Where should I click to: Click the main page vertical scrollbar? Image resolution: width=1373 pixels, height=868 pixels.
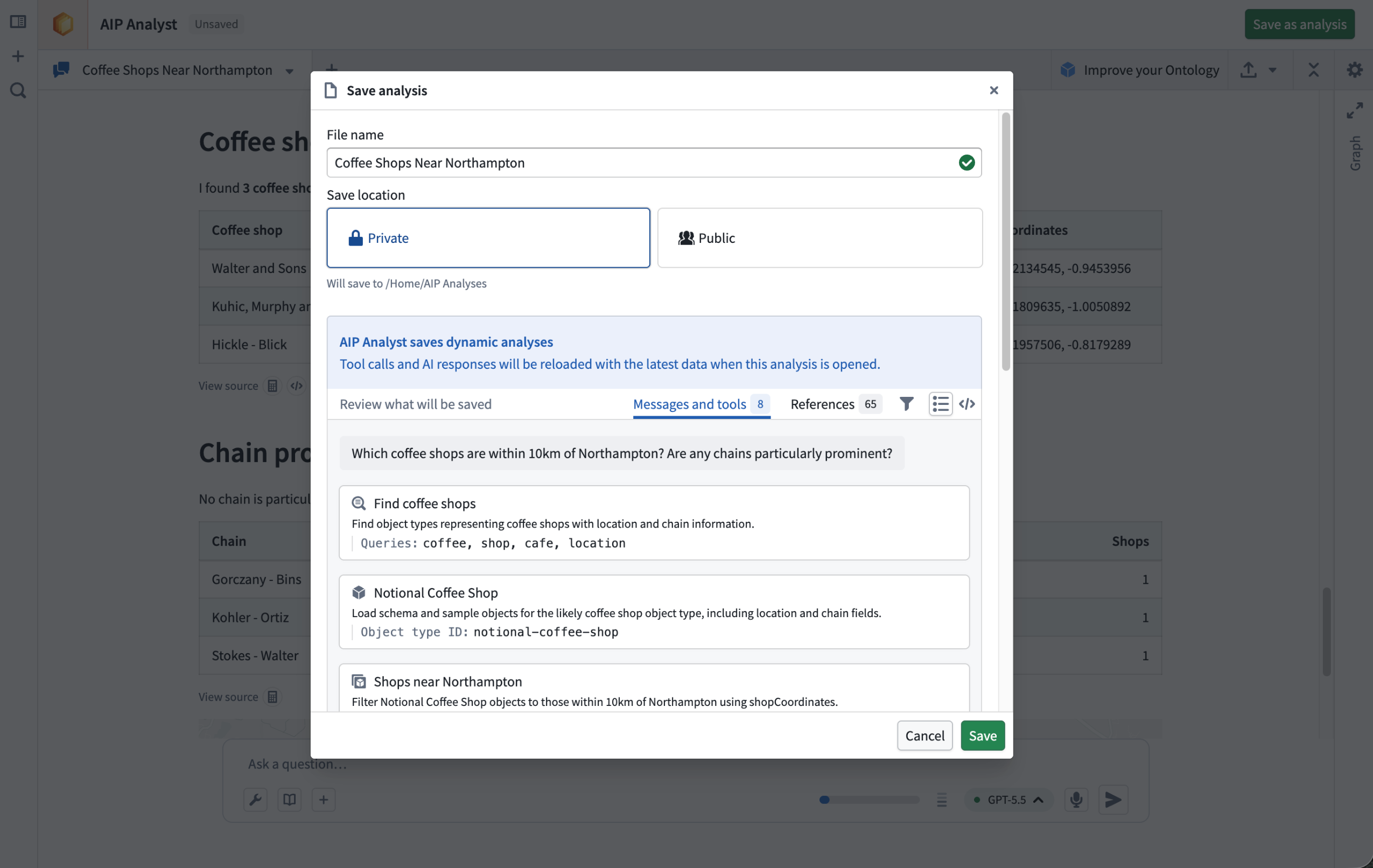tap(1326, 631)
